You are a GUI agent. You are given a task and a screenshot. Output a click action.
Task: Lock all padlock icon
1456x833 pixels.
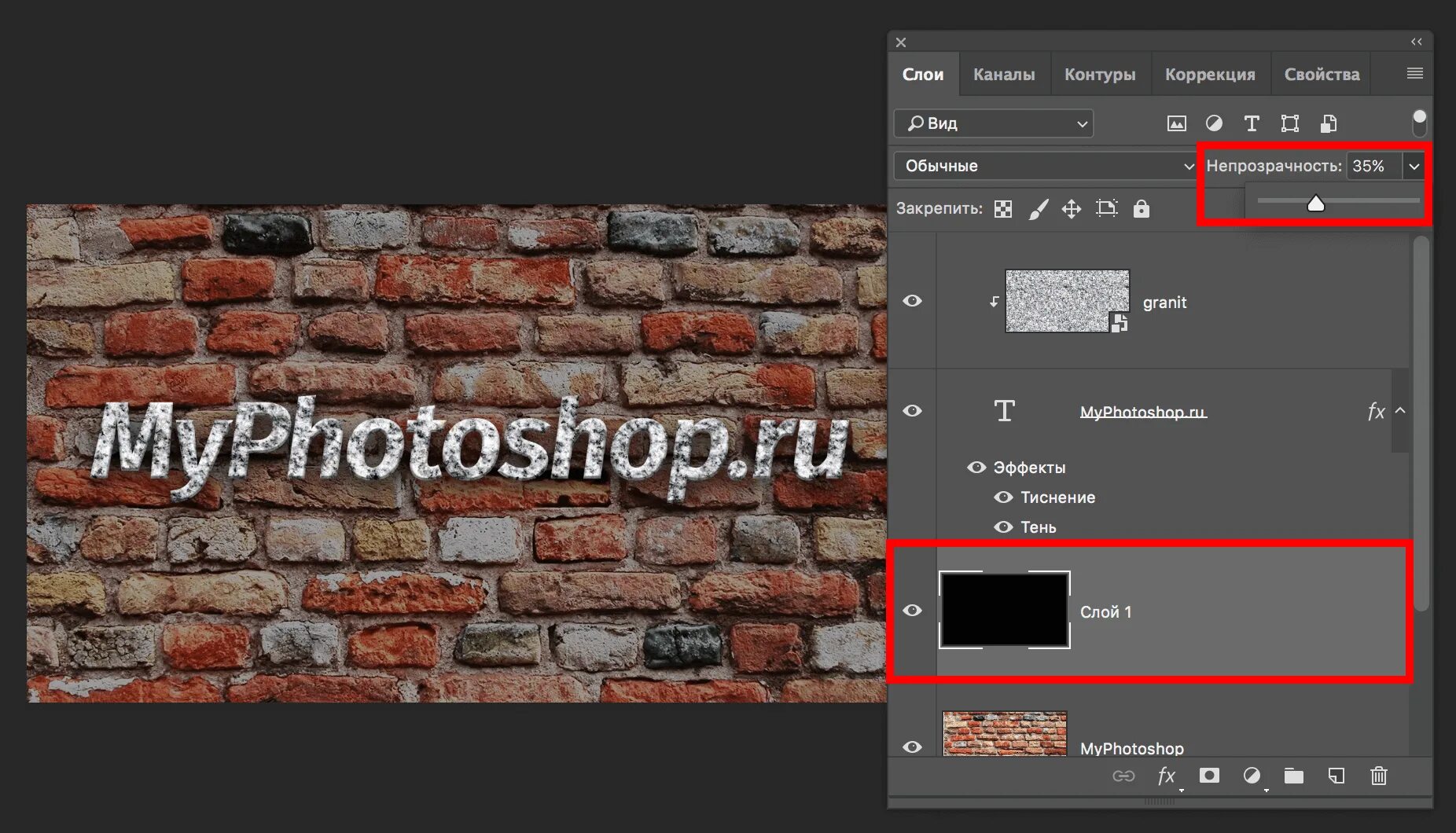click(x=1141, y=208)
